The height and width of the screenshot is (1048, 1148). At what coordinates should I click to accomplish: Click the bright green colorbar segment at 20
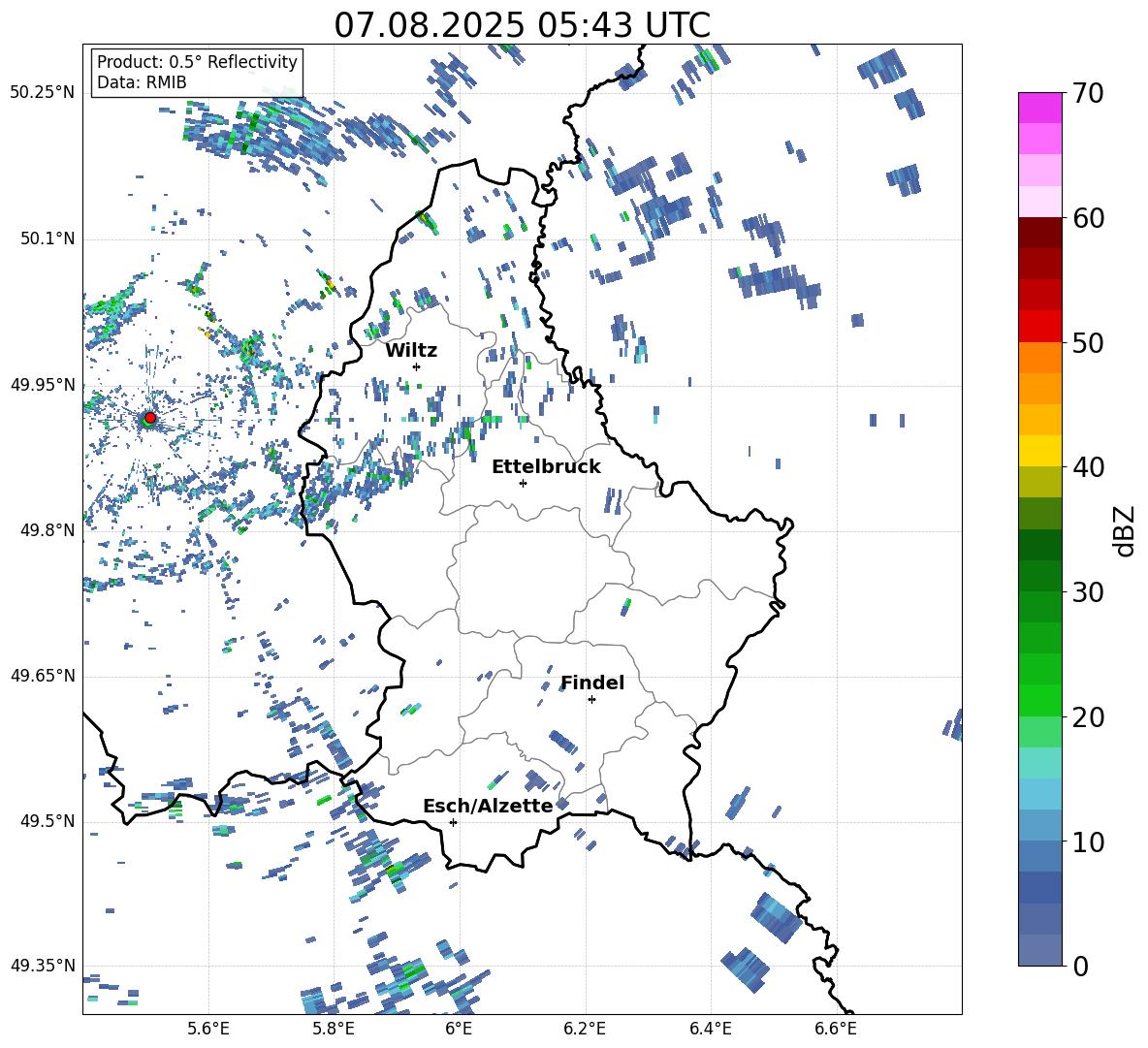coord(1040,700)
